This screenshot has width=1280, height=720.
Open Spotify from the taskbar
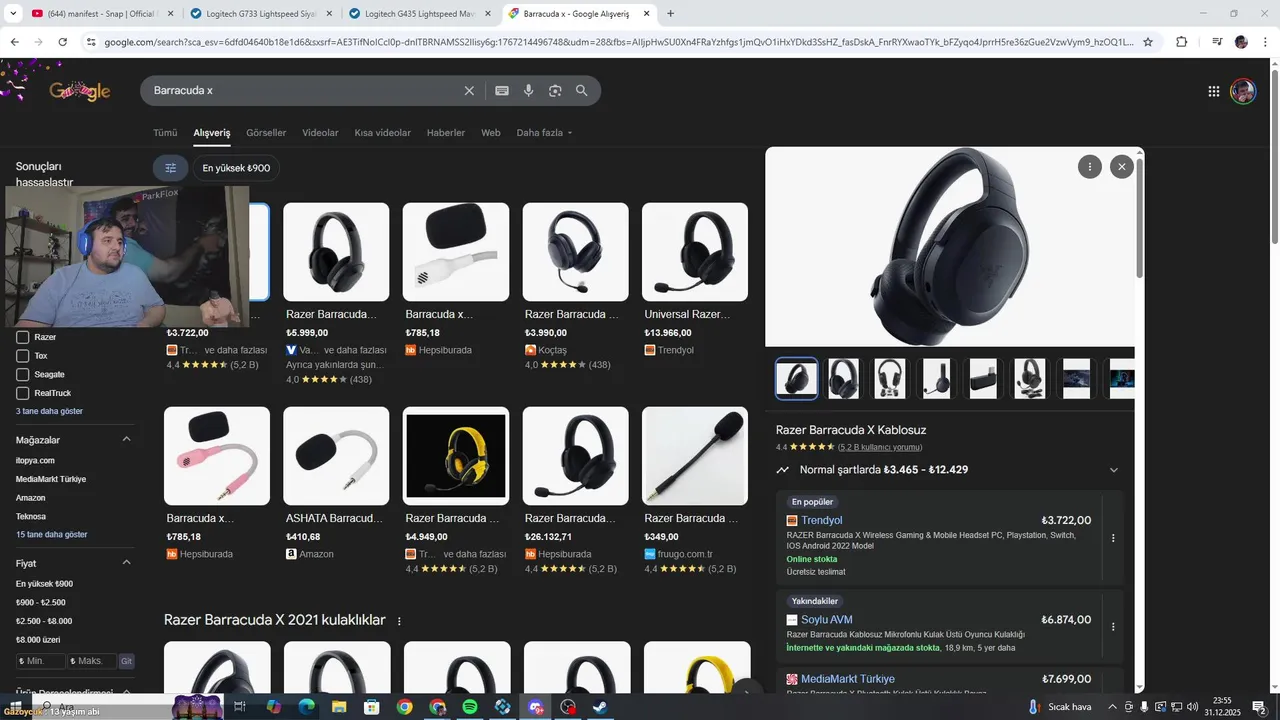coord(470,707)
